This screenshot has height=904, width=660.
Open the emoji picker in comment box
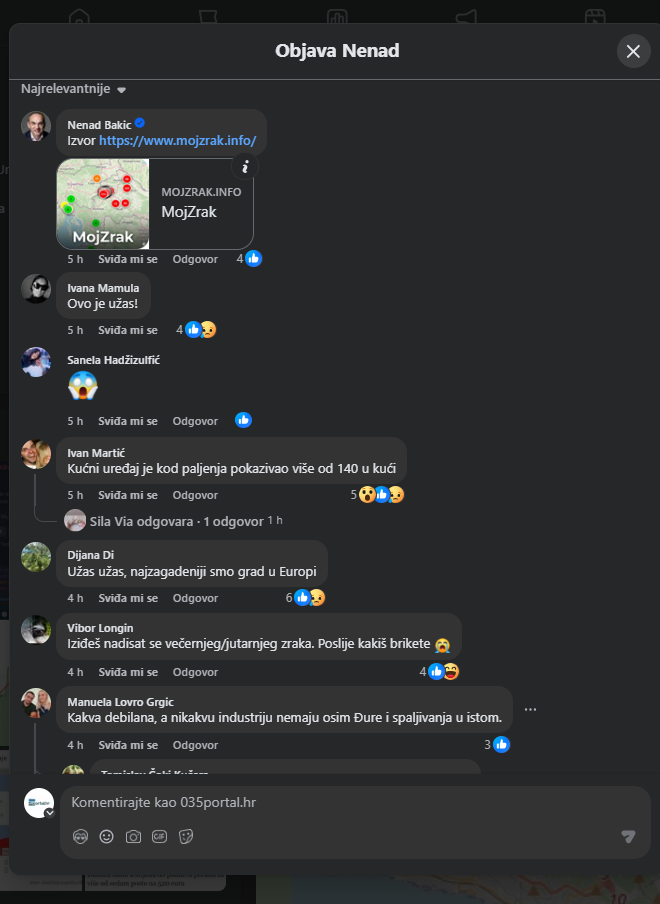(107, 837)
